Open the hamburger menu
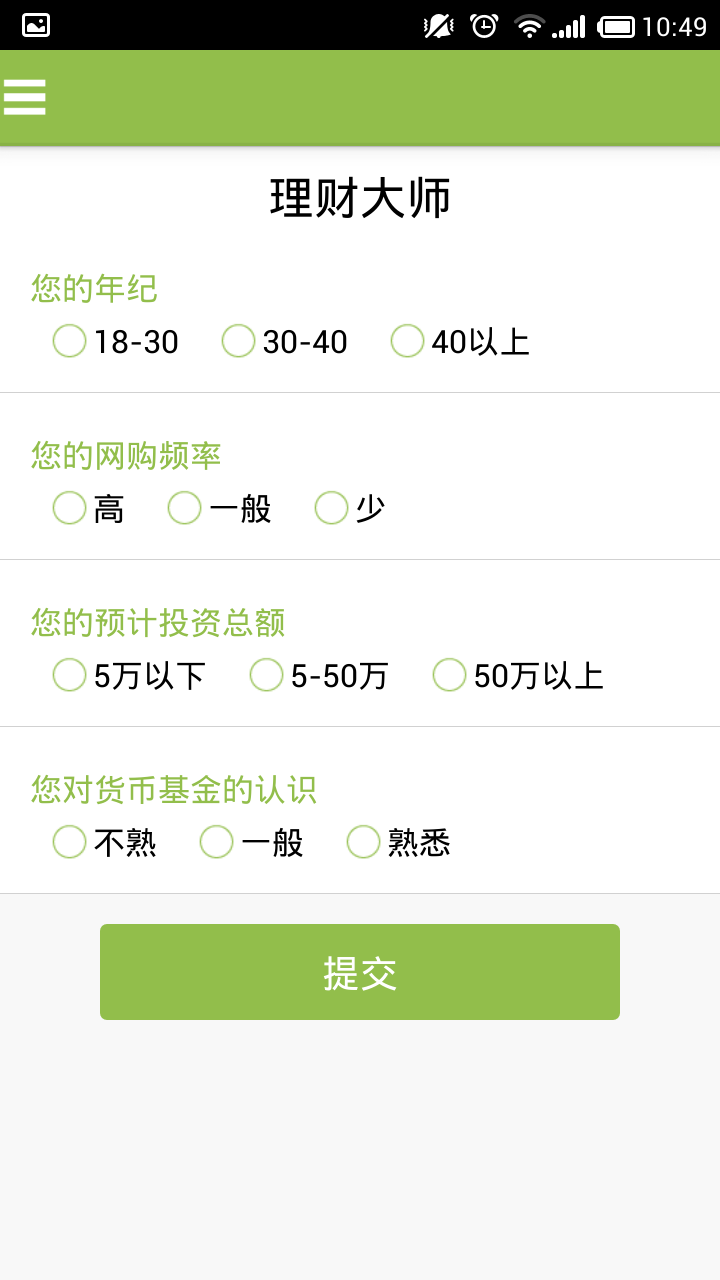The image size is (720, 1280). pyautogui.click(x=25, y=97)
